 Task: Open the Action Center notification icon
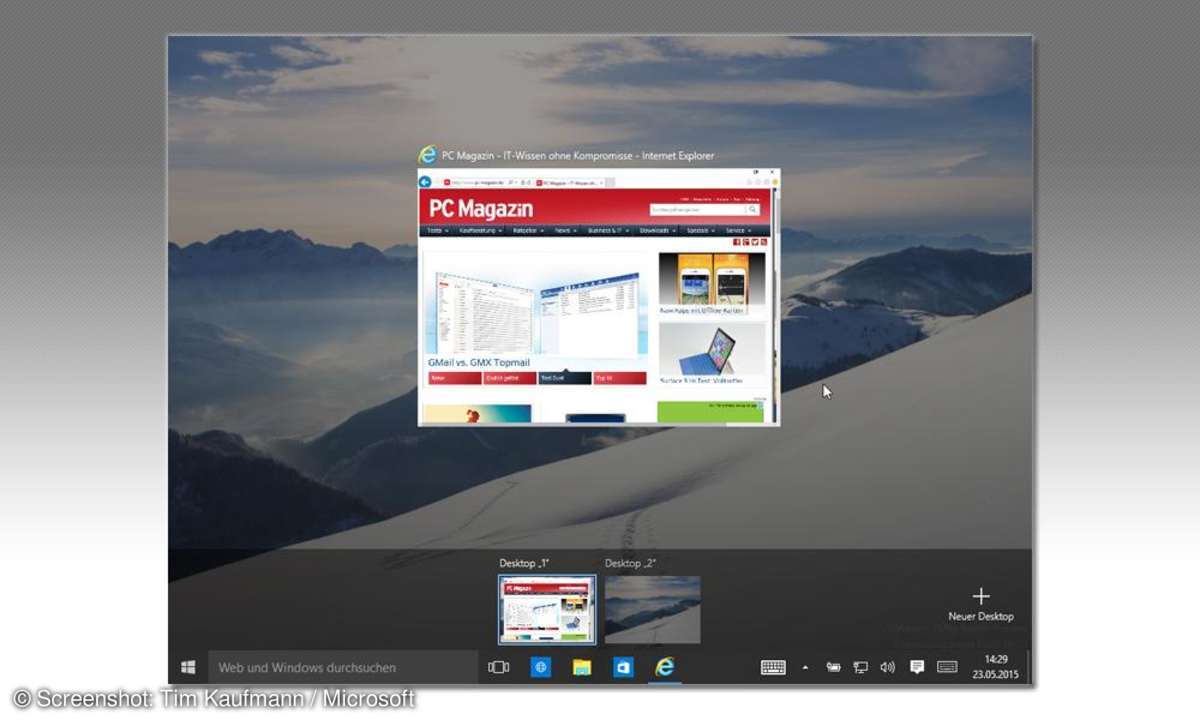pos(916,667)
